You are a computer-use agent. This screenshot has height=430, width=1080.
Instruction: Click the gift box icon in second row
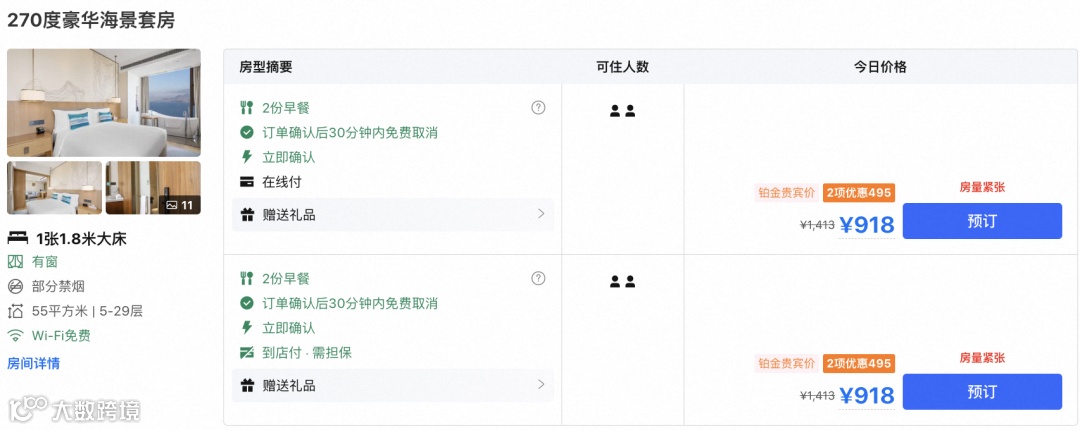point(247,385)
